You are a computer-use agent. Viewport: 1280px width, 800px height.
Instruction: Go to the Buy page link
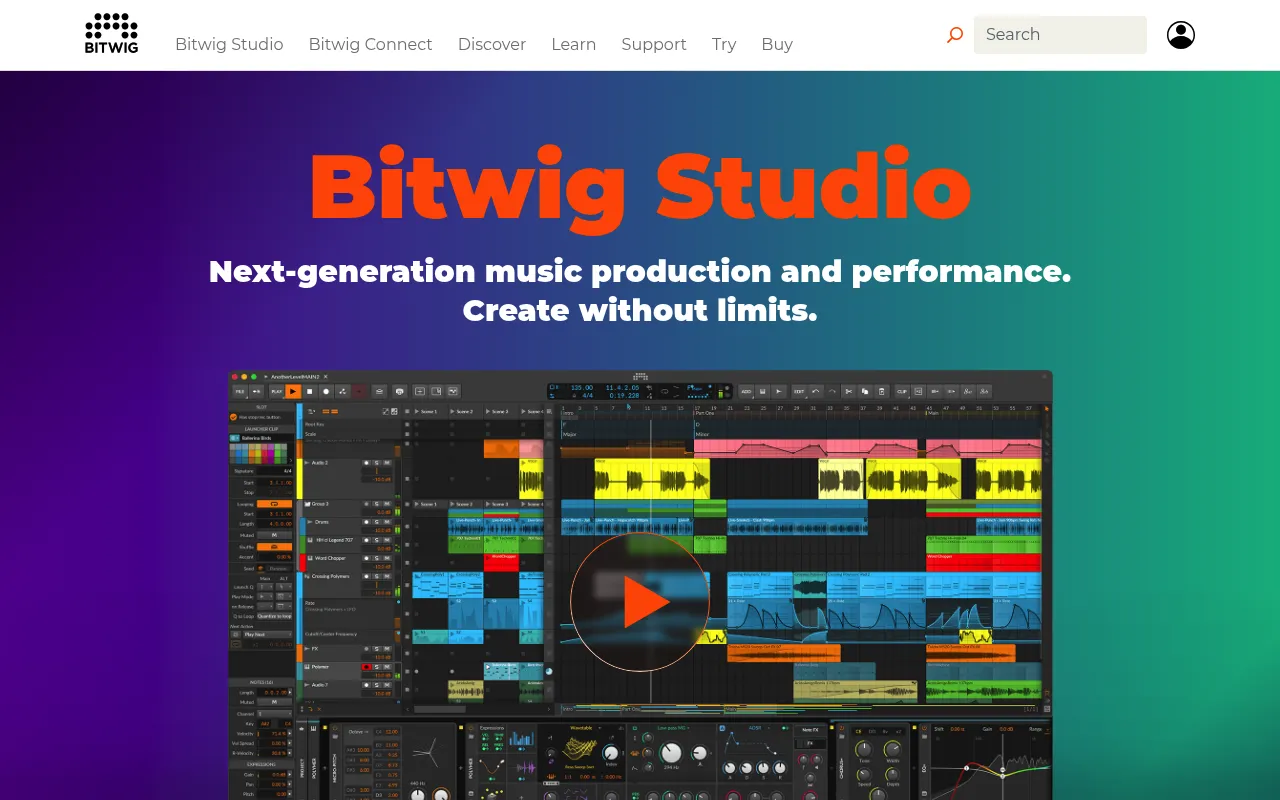(777, 44)
